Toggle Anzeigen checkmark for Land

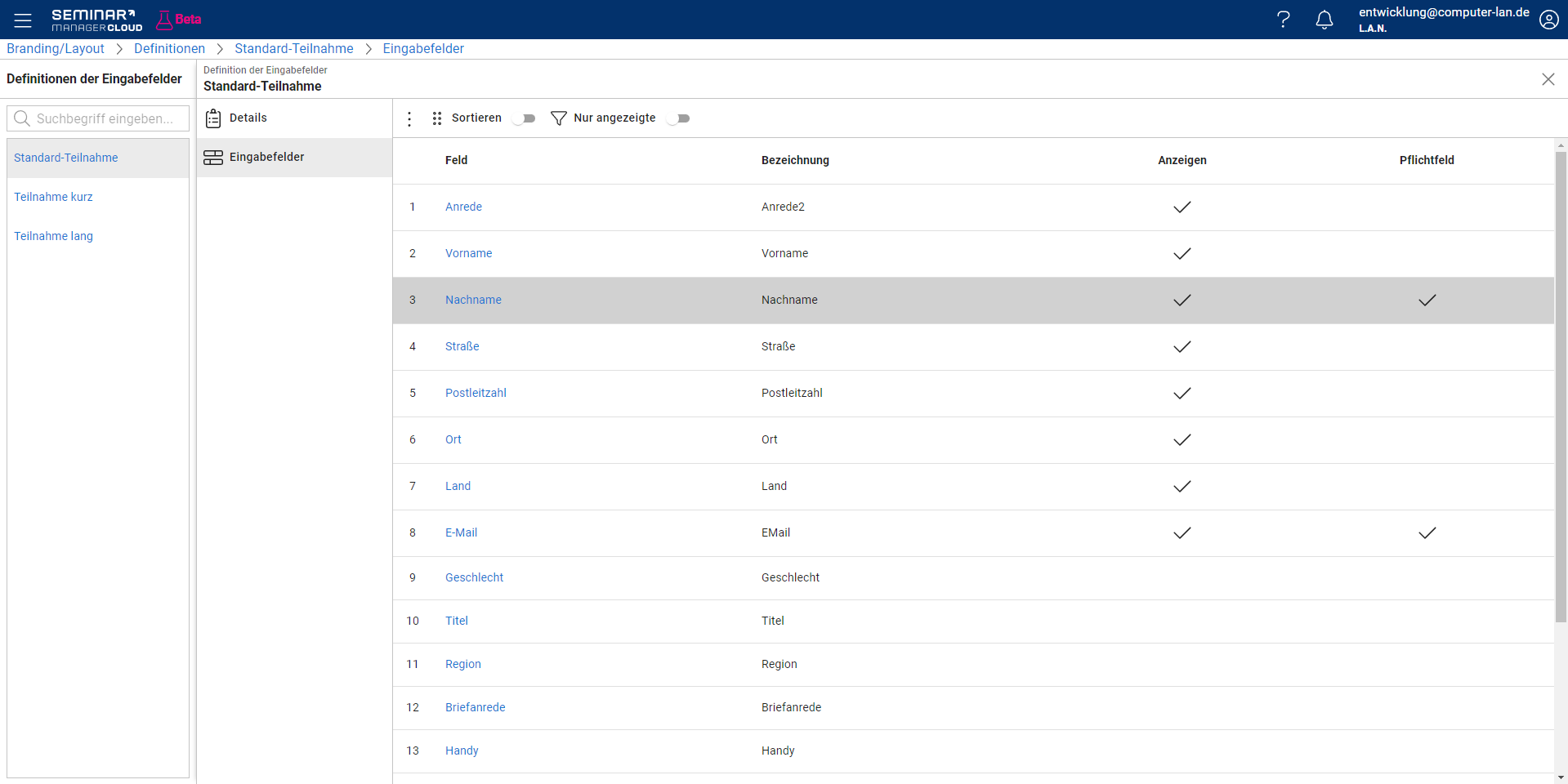(1182, 487)
